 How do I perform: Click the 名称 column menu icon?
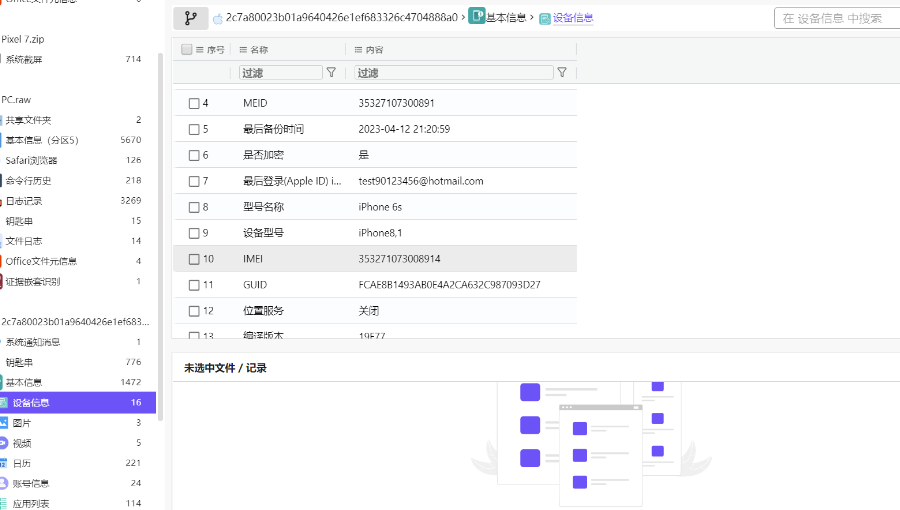(x=243, y=50)
